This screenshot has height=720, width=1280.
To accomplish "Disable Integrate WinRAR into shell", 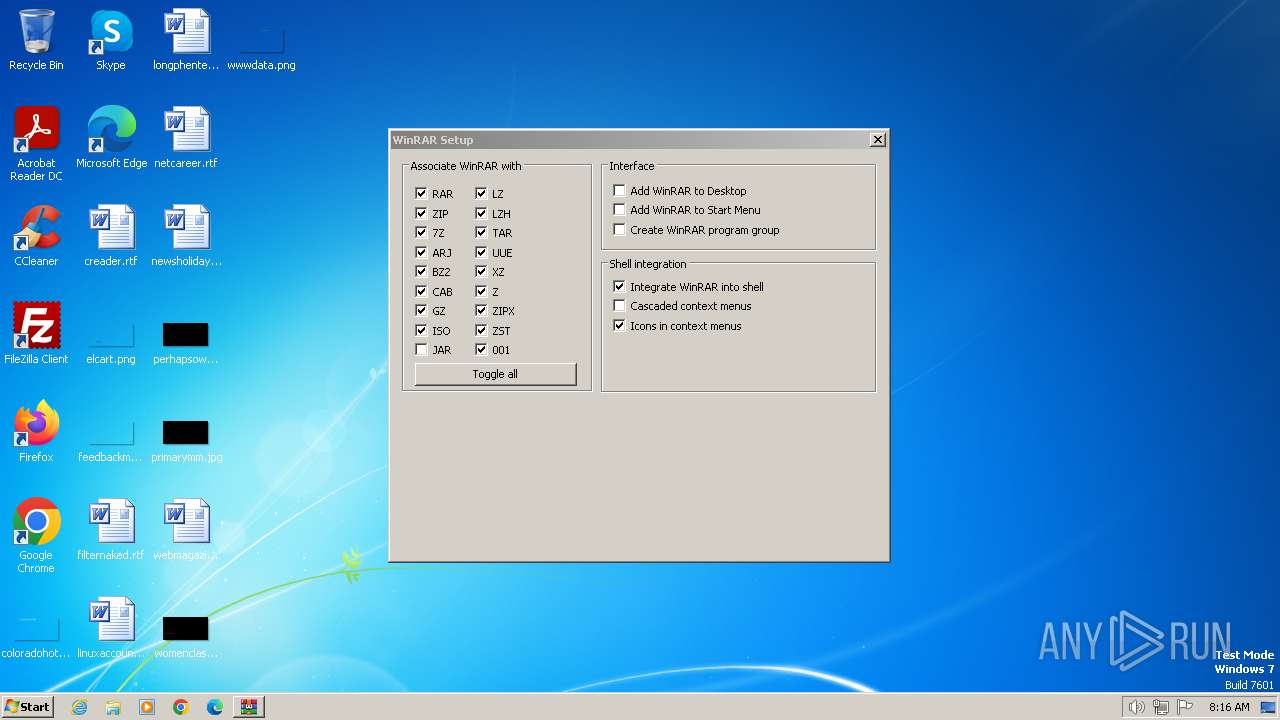I will pyautogui.click(x=619, y=286).
